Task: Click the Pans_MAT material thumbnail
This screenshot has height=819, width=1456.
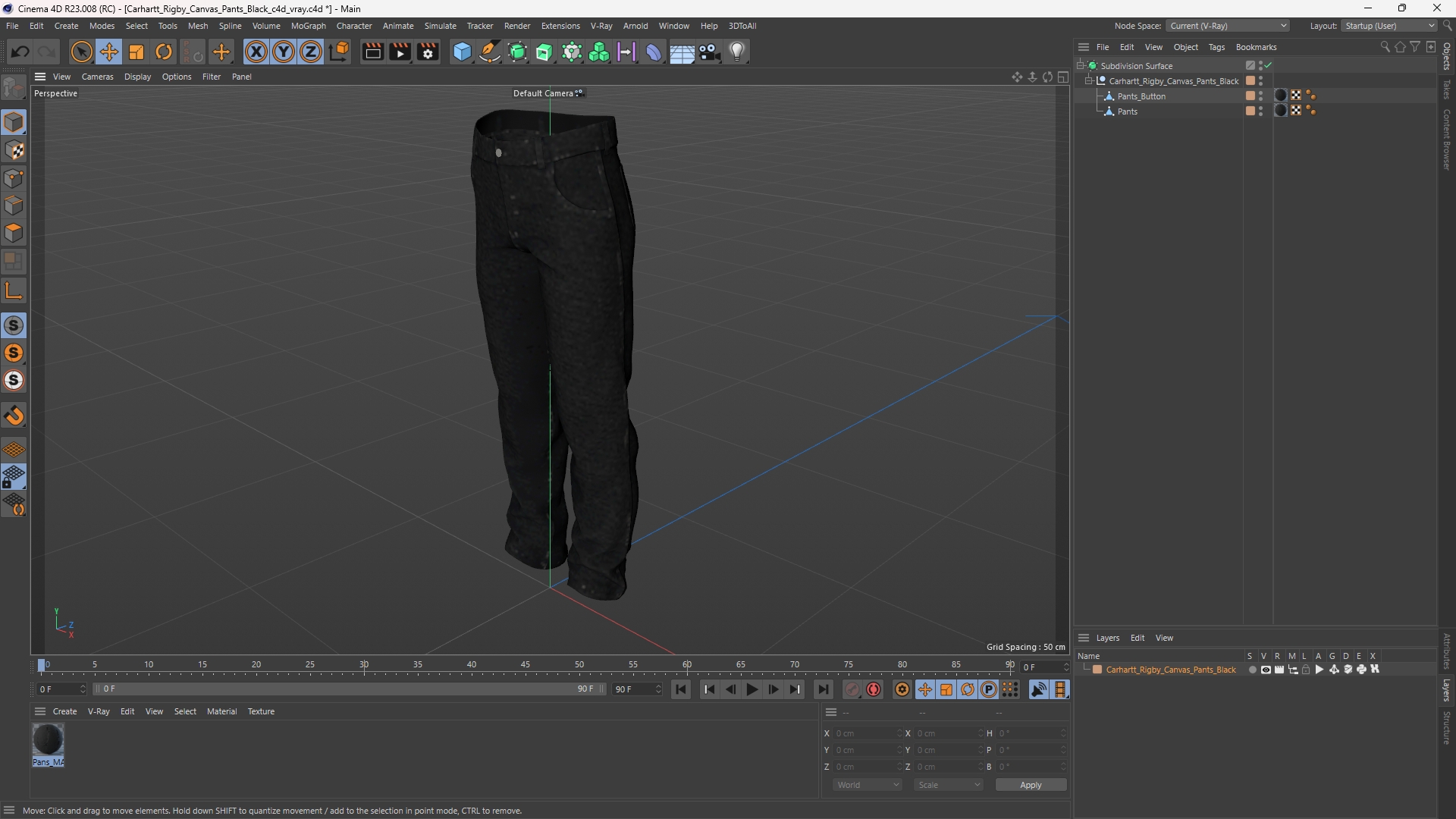Action: pos(48,739)
